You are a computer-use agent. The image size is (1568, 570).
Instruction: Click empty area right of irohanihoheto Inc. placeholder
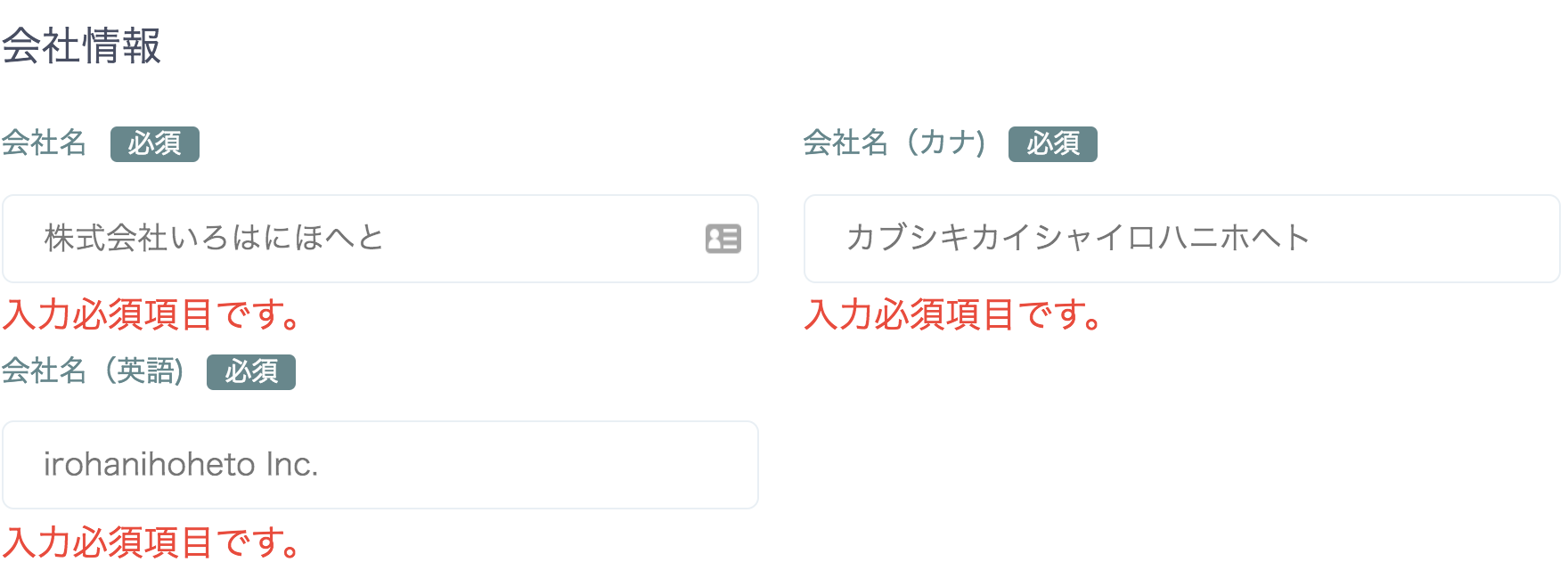pos(535,465)
